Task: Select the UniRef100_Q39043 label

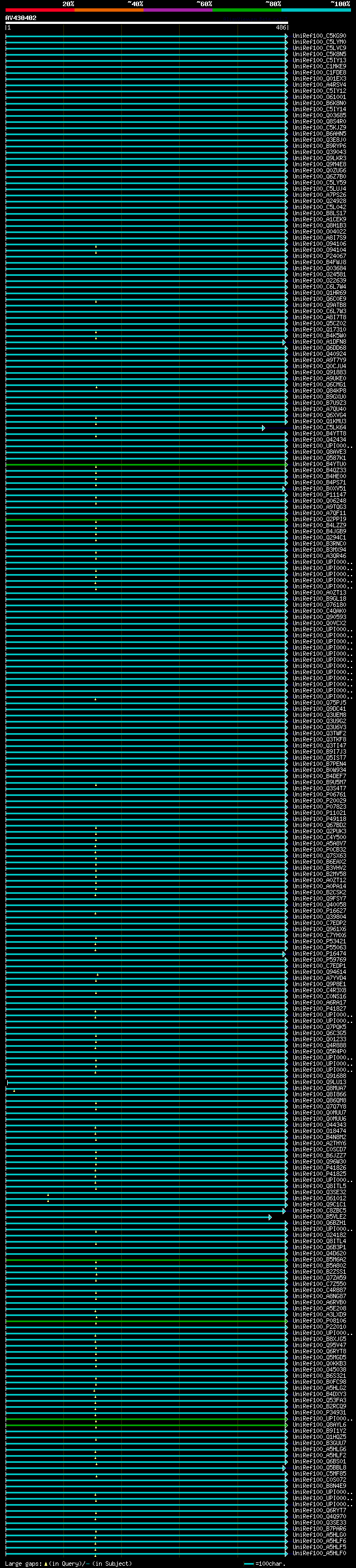Action: 319,152
